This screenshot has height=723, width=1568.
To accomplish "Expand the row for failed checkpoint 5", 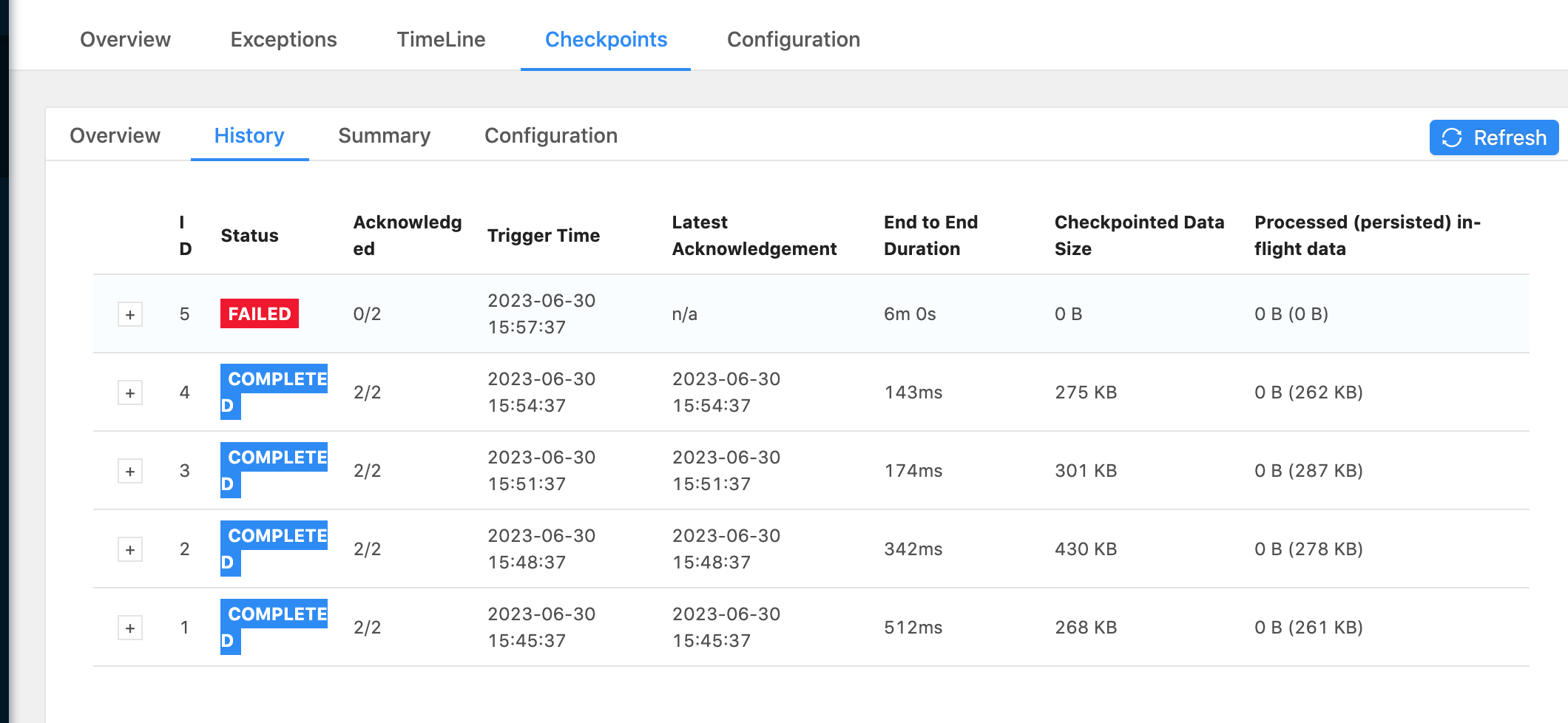I will coord(130,315).
